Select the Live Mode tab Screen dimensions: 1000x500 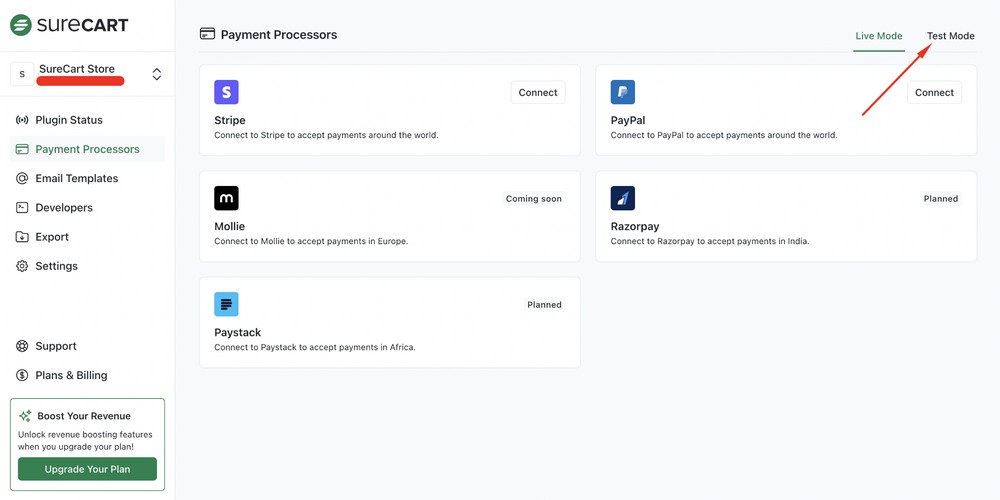coord(878,36)
